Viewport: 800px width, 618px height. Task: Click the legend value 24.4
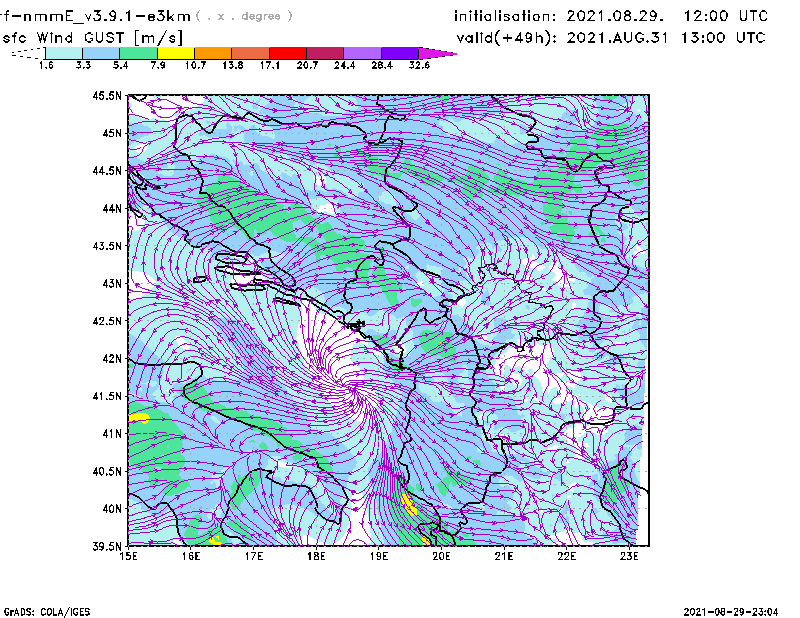344,65
